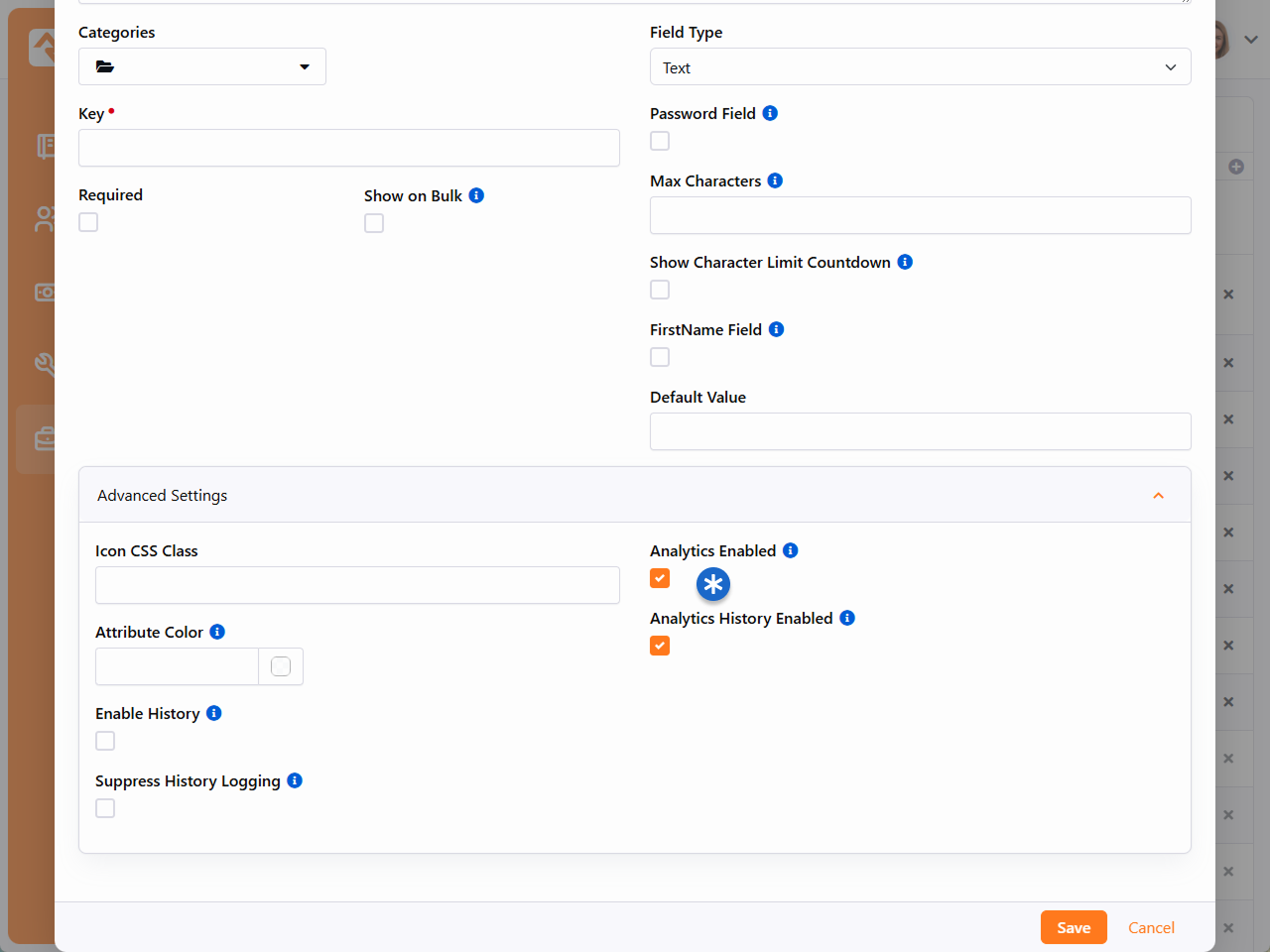Click info icon beside Analytics Enabled

pyautogui.click(x=790, y=550)
